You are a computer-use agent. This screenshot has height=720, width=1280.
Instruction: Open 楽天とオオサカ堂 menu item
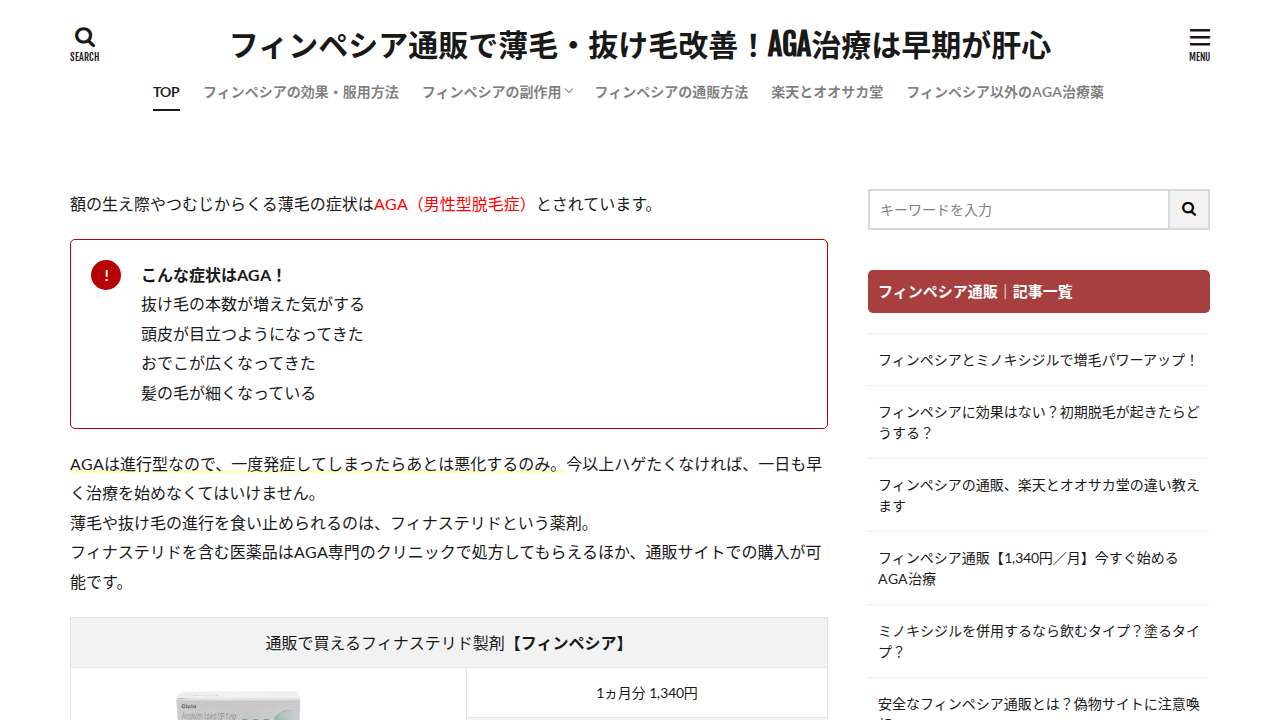point(827,92)
